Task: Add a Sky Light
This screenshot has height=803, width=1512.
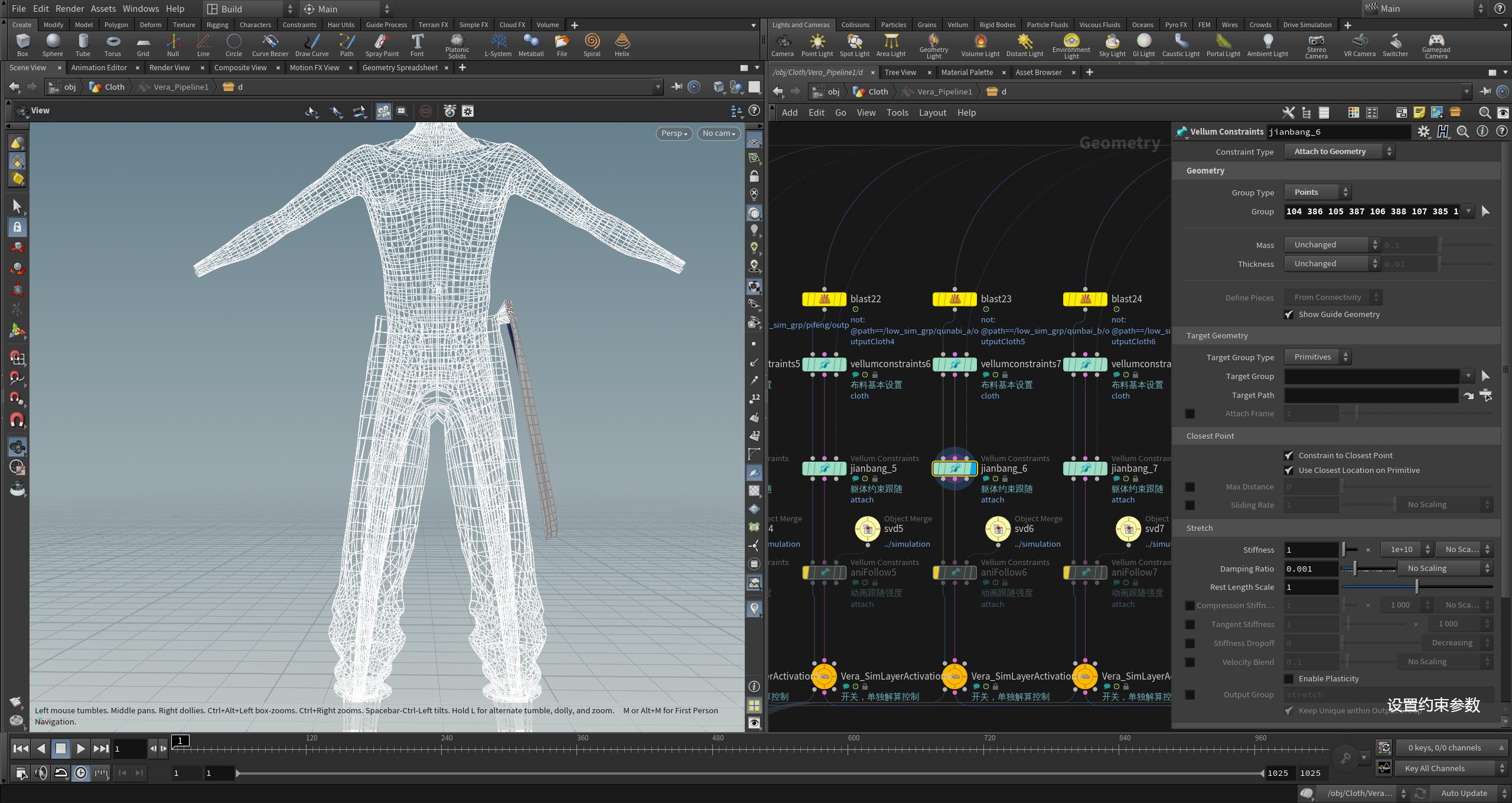Action: coord(1112,45)
